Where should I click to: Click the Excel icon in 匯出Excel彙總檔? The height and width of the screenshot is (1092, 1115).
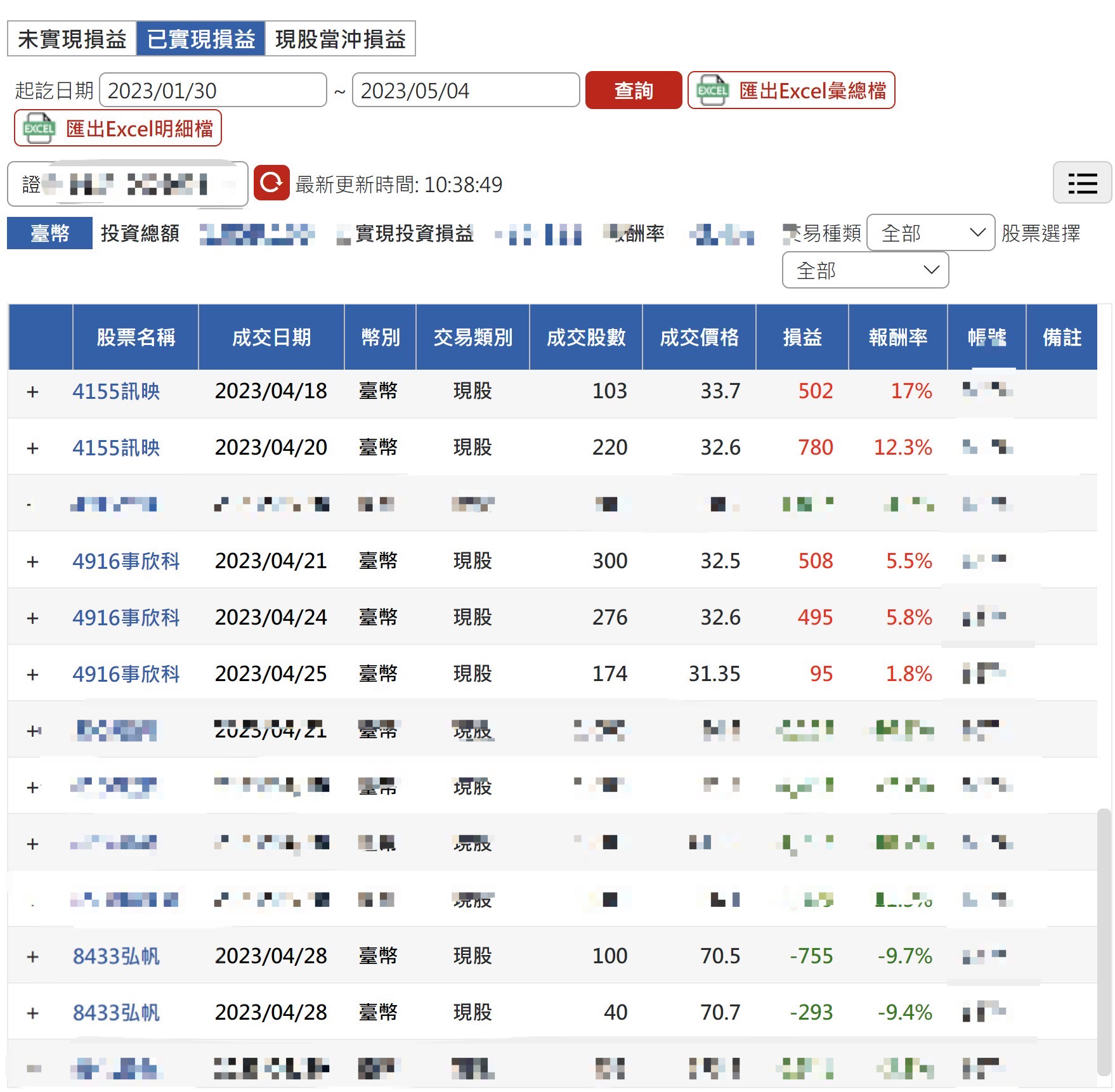(x=713, y=91)
